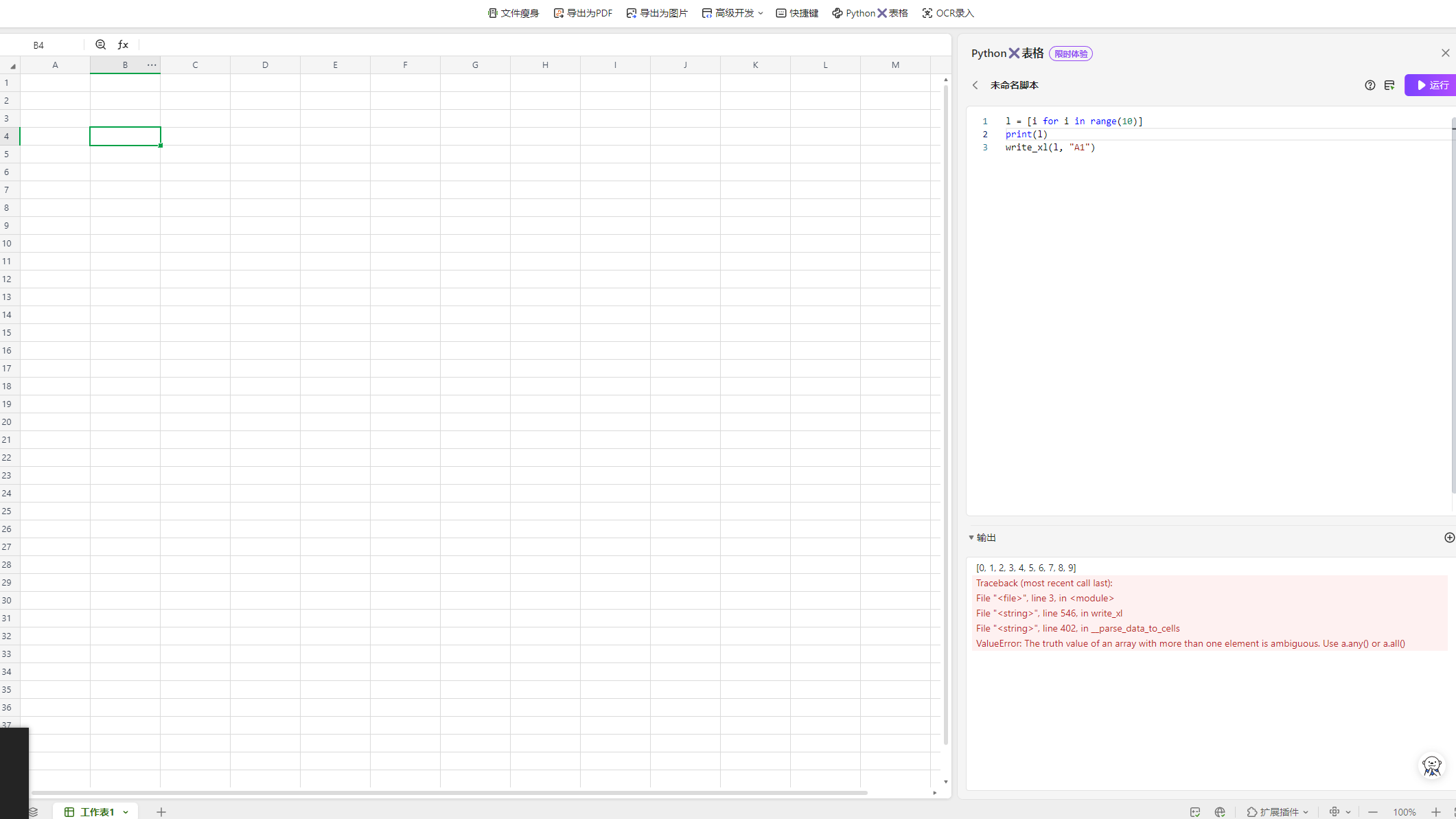This screenshot has height=819, width=1456.
Task: Click the zoom magnifier icon beside name box
Action: 101,45
